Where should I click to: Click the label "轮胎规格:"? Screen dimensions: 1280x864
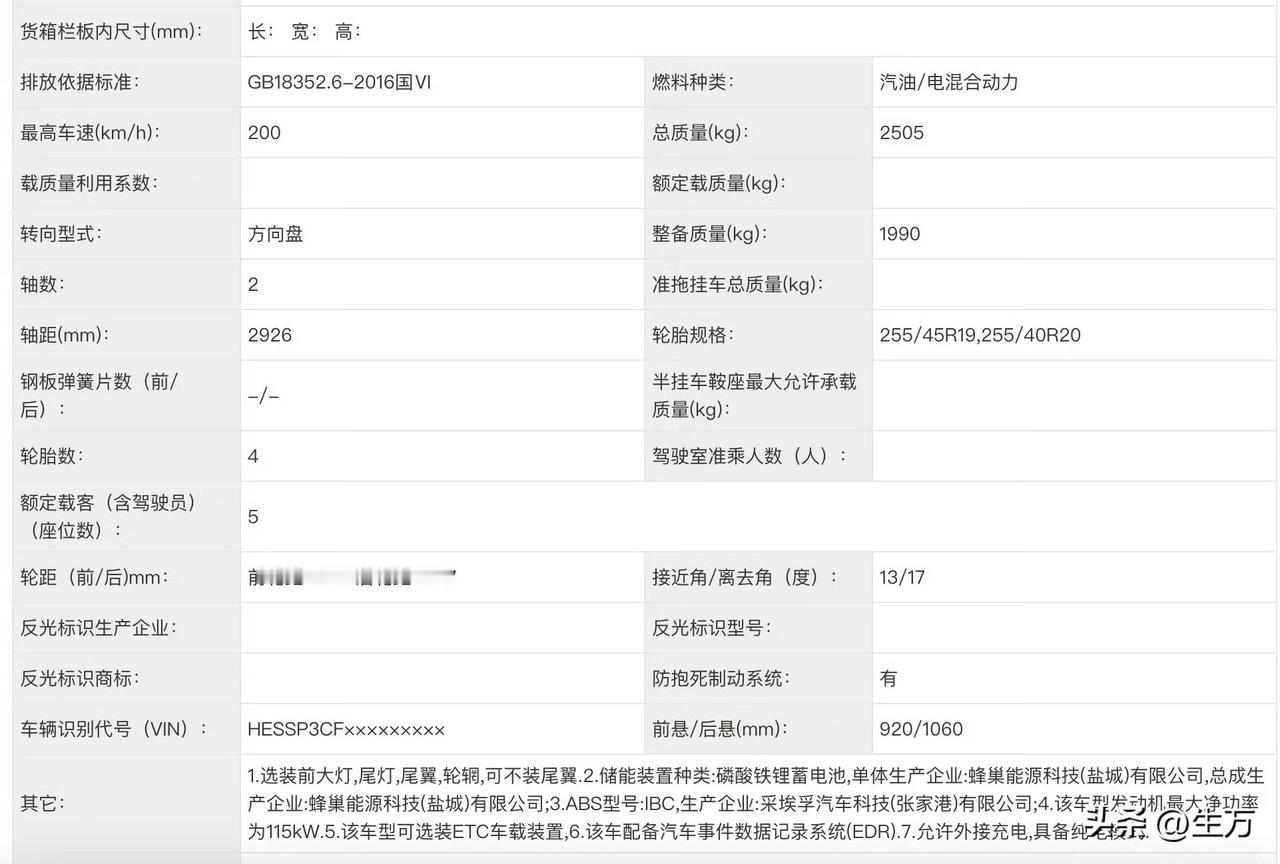point(693,335)
